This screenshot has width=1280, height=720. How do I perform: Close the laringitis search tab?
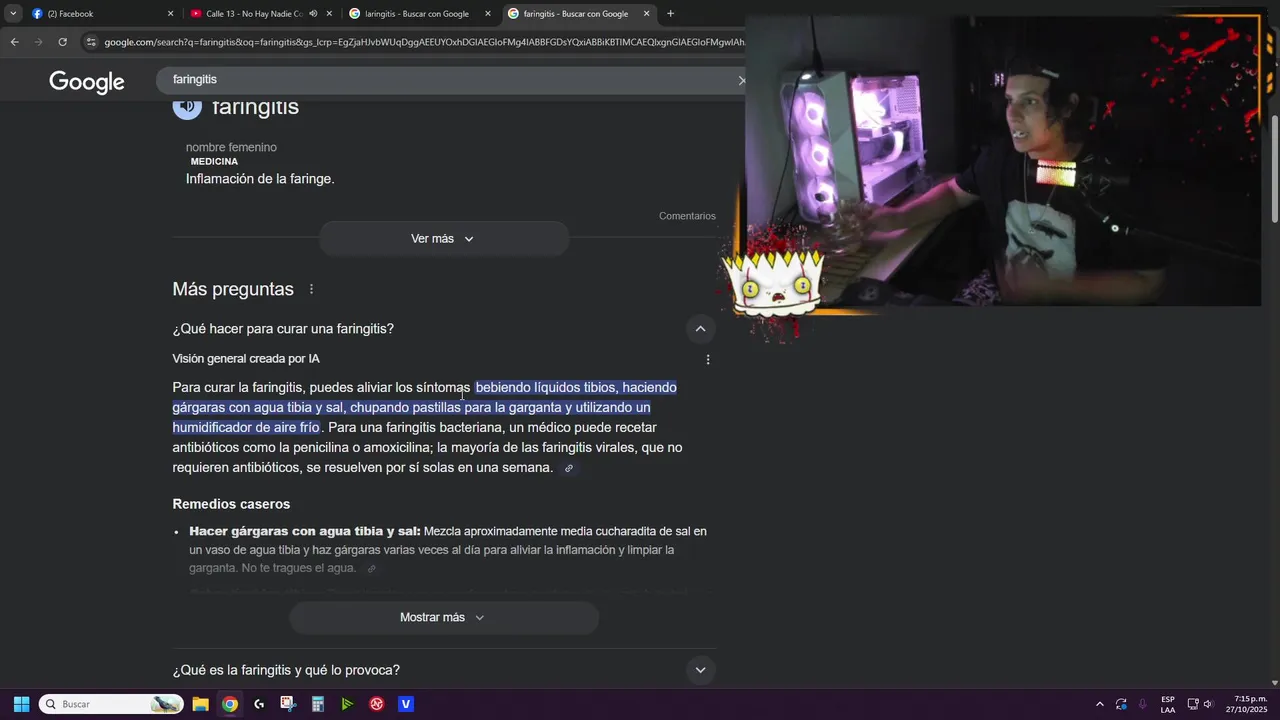pyautogui.click(x=488, y=14)
